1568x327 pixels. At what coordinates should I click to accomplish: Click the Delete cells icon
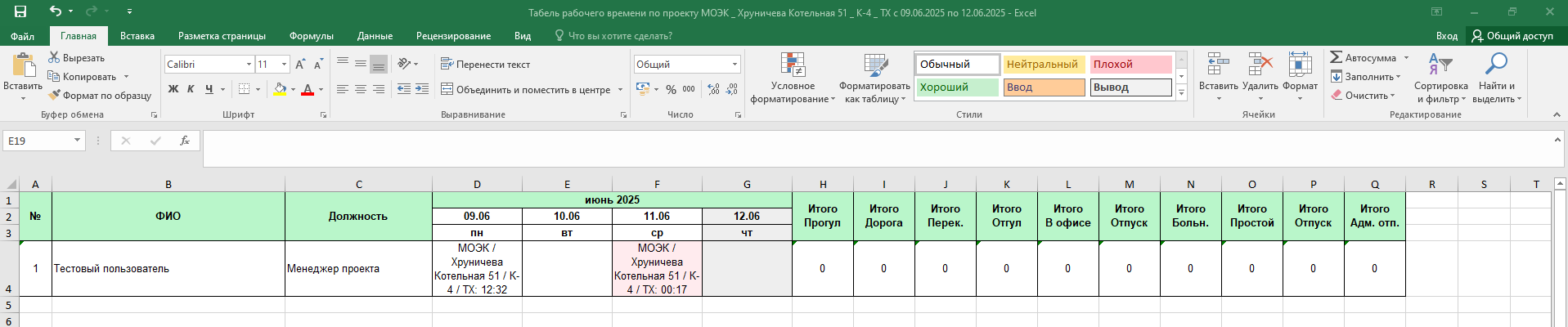point(1260,65)
